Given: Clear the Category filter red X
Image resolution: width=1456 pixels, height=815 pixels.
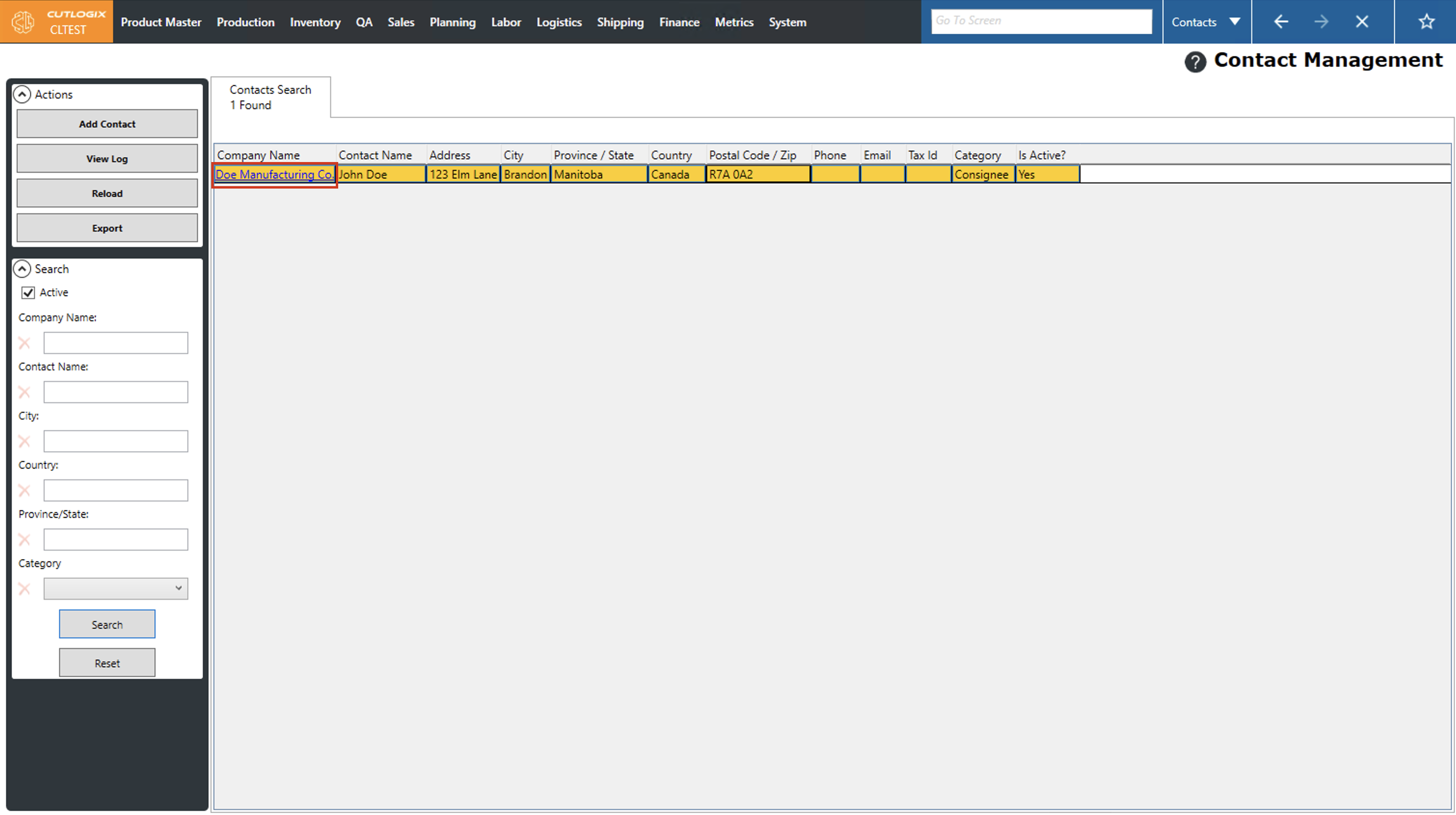Looking at the screenshot, I should click(x=24, y=589).
